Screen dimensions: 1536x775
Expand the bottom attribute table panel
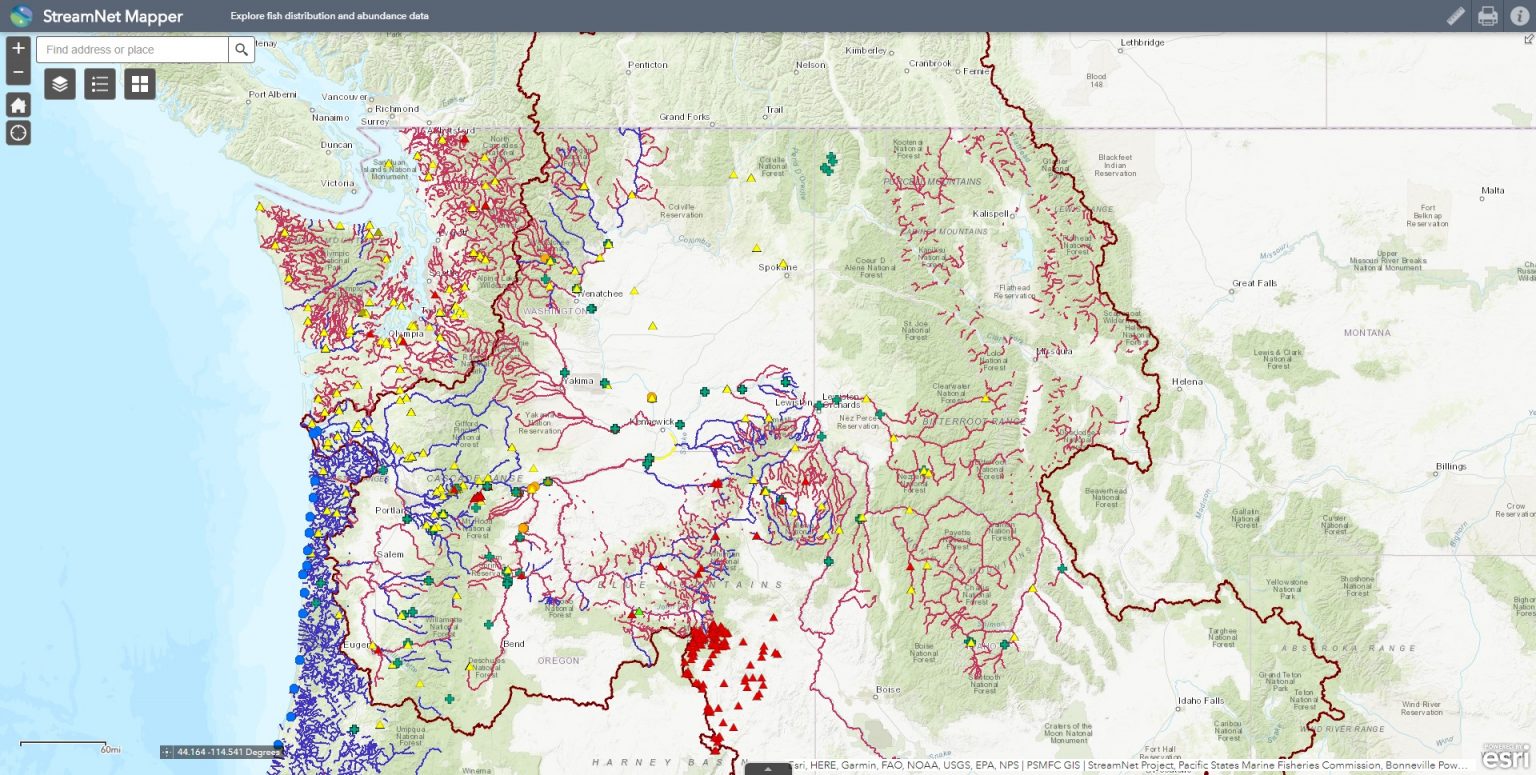tap(768, 769)
